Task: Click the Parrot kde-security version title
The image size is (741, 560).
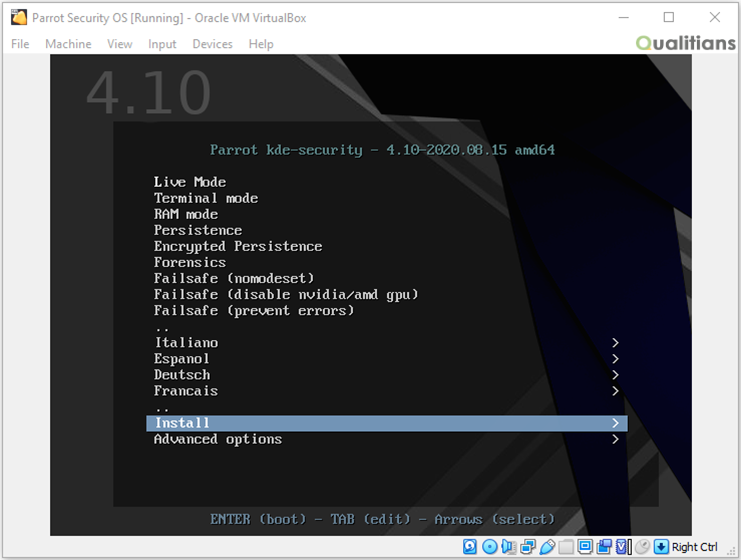Action: point(382,150)
